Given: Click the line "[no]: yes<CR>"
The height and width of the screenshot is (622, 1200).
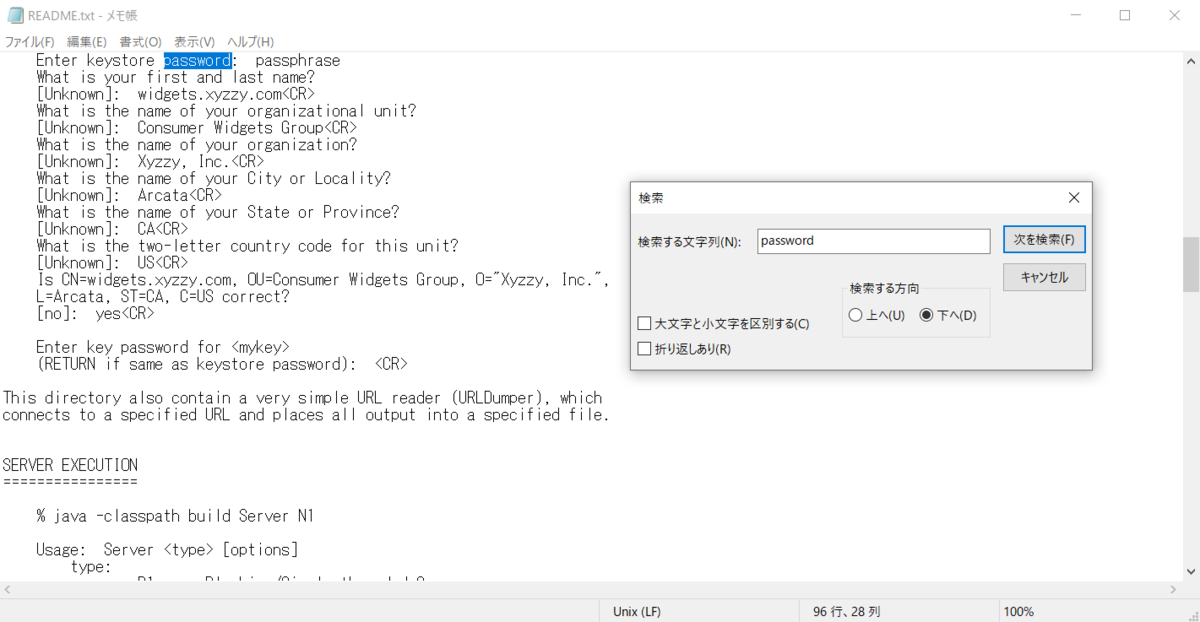Looking at the screenshot, I should pos(95,313).
